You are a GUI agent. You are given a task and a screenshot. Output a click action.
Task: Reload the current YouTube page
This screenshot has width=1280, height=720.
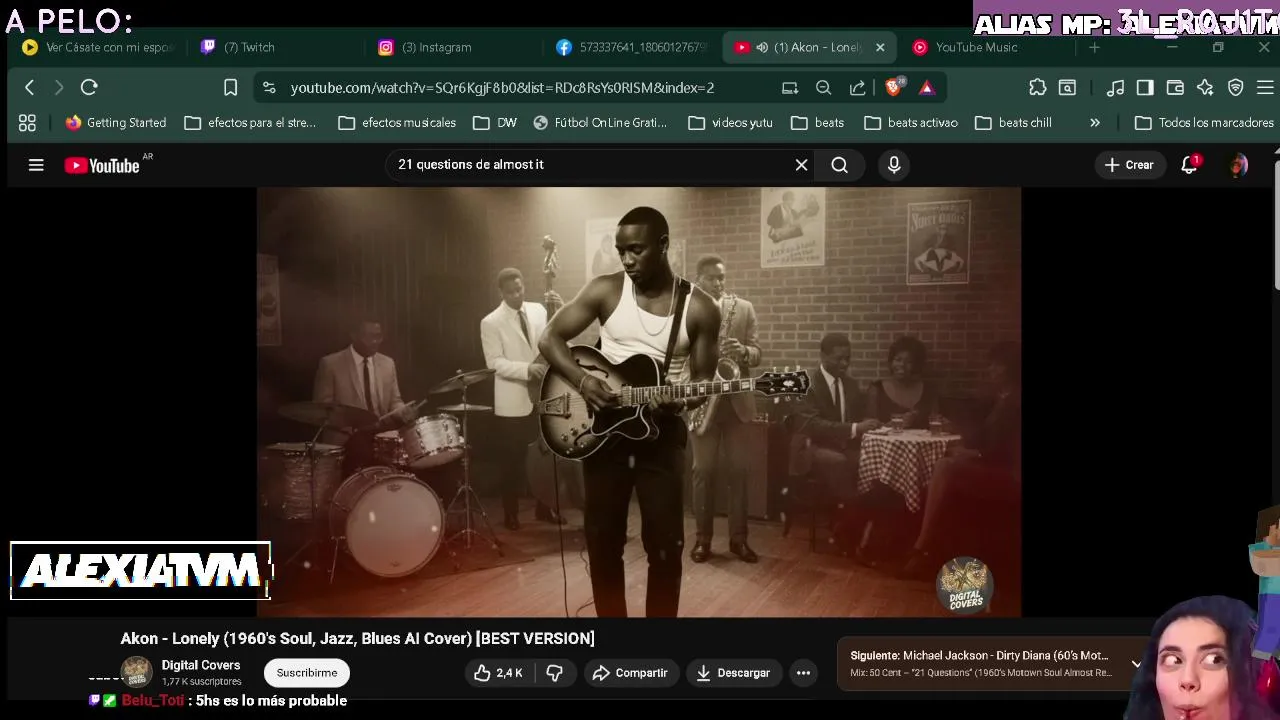[89, 88]
